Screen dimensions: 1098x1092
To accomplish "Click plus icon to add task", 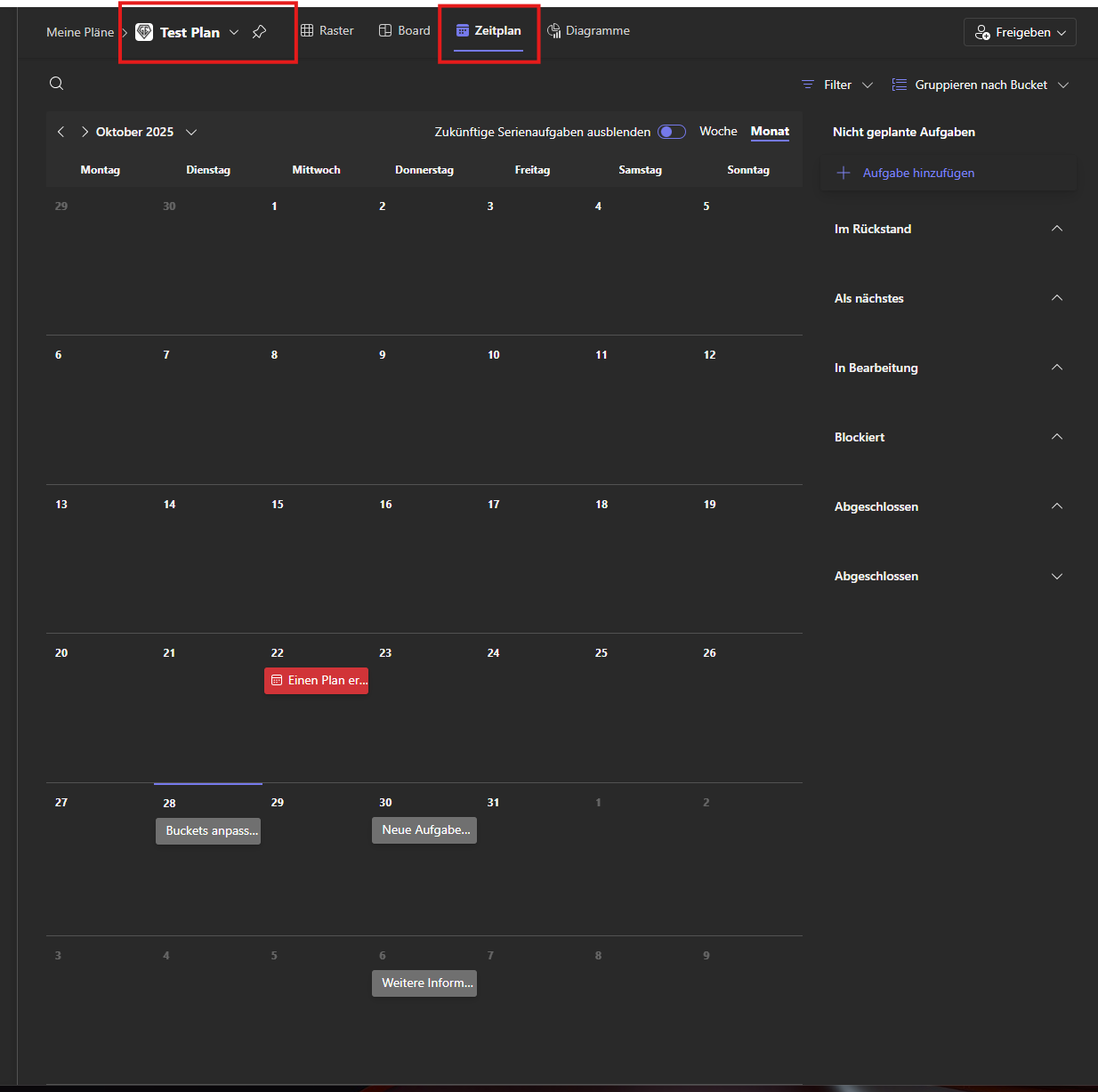I will coord(844,173).
